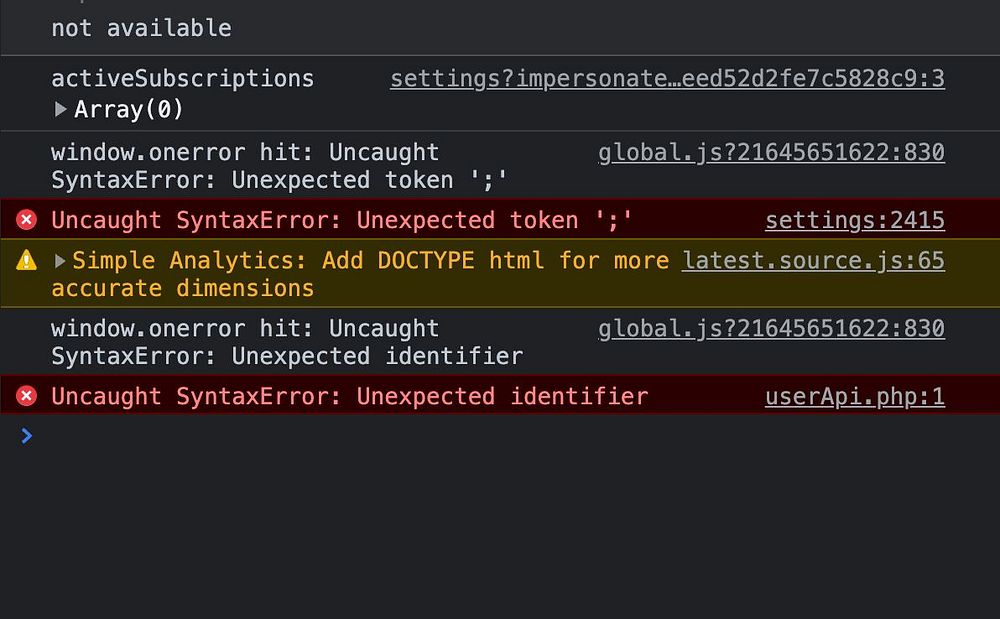Open the second global.js?21645651622:830 link
This screenshot has height=619, width=1000.
click(771, 328)
